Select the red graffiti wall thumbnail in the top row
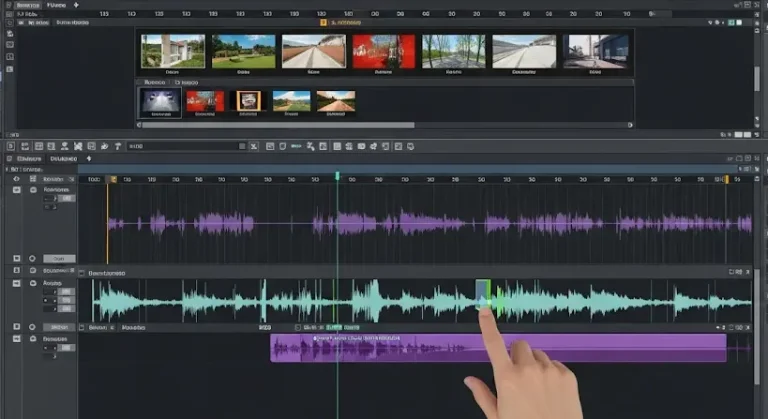Image resolution: width=768 pixels, height=419 pixels. pos(384,51)
